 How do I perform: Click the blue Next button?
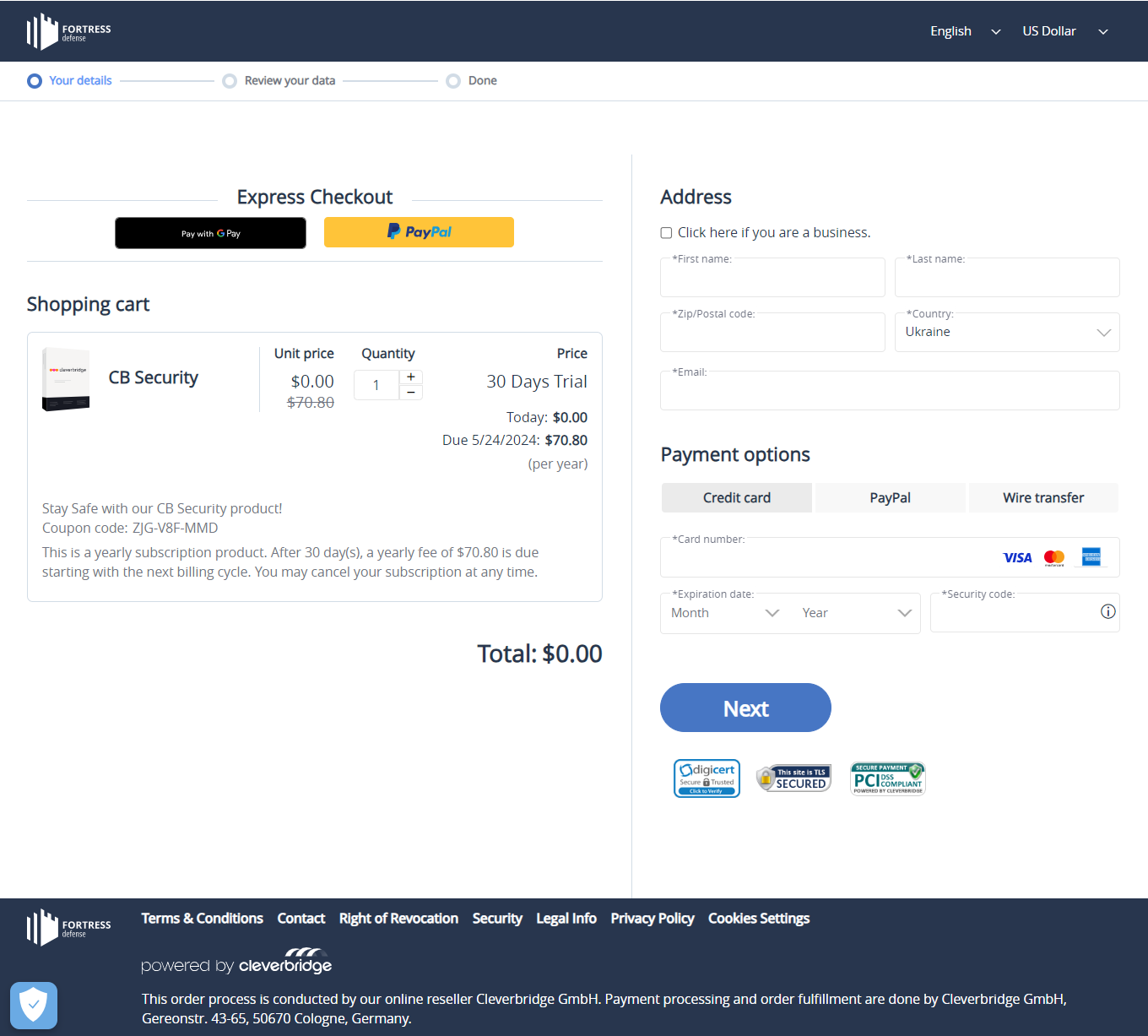(745, 708)
